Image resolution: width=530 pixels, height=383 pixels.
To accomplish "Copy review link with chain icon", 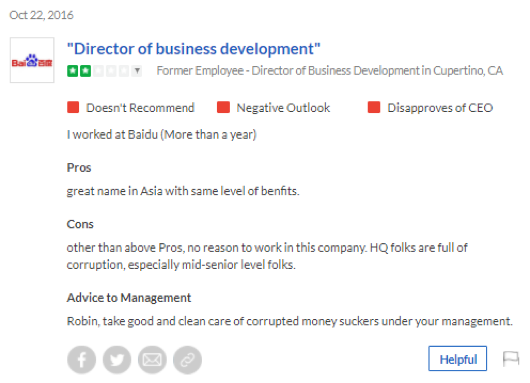I will coord(187,360).
